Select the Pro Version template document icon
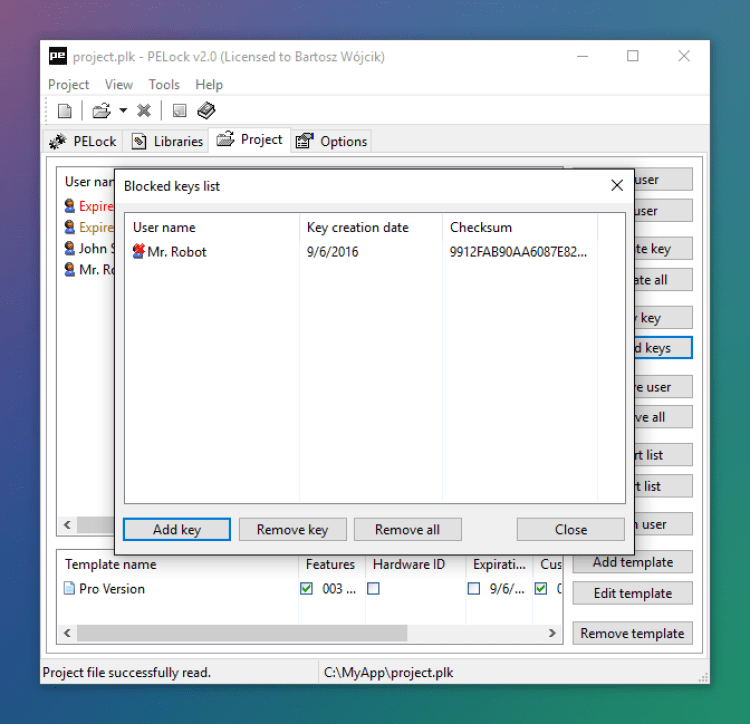The height and width of the screenshot is (724, 750). click(x=69, y=588)
